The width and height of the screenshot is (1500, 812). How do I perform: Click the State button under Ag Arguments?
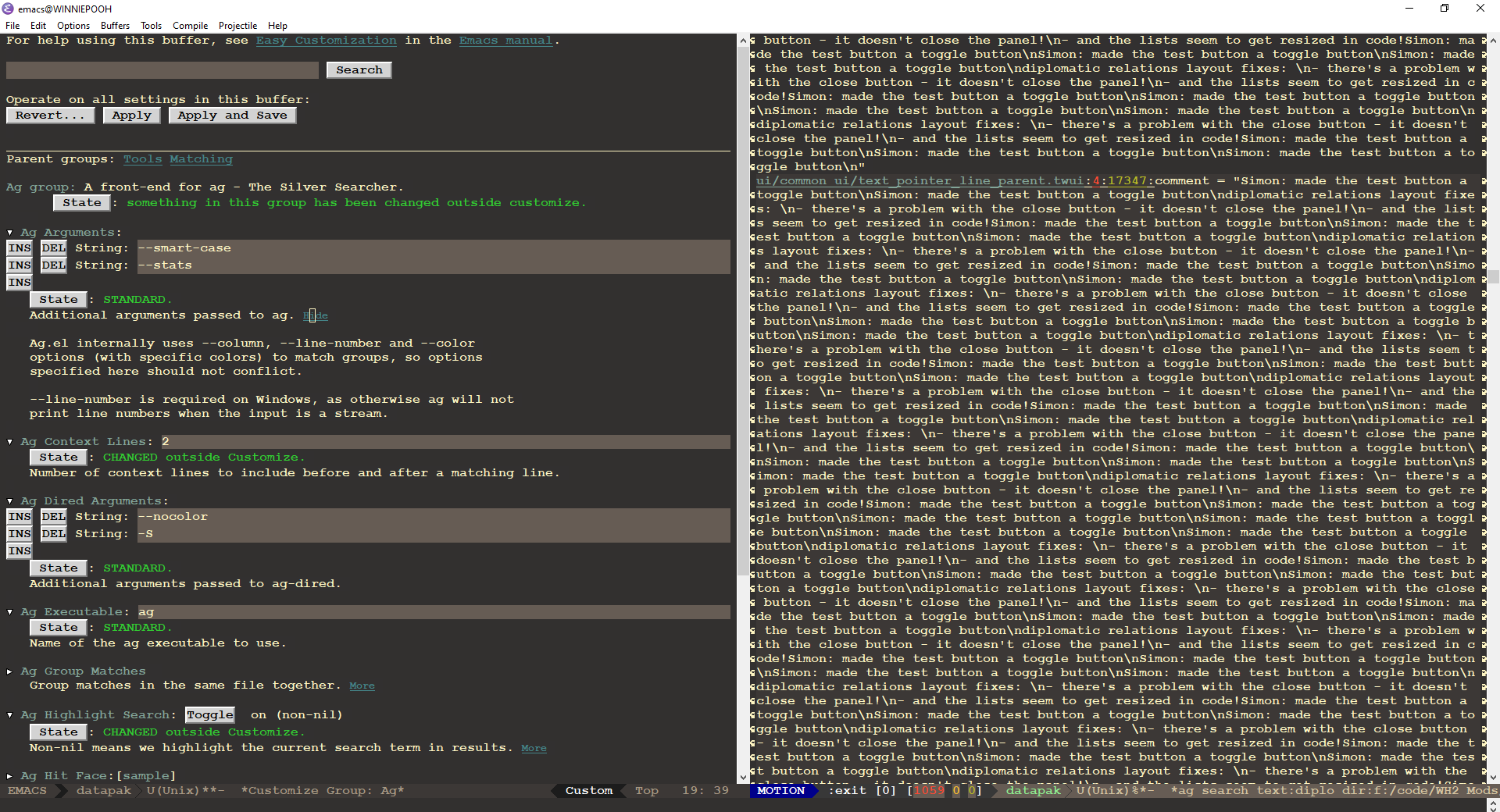(59, 300)
